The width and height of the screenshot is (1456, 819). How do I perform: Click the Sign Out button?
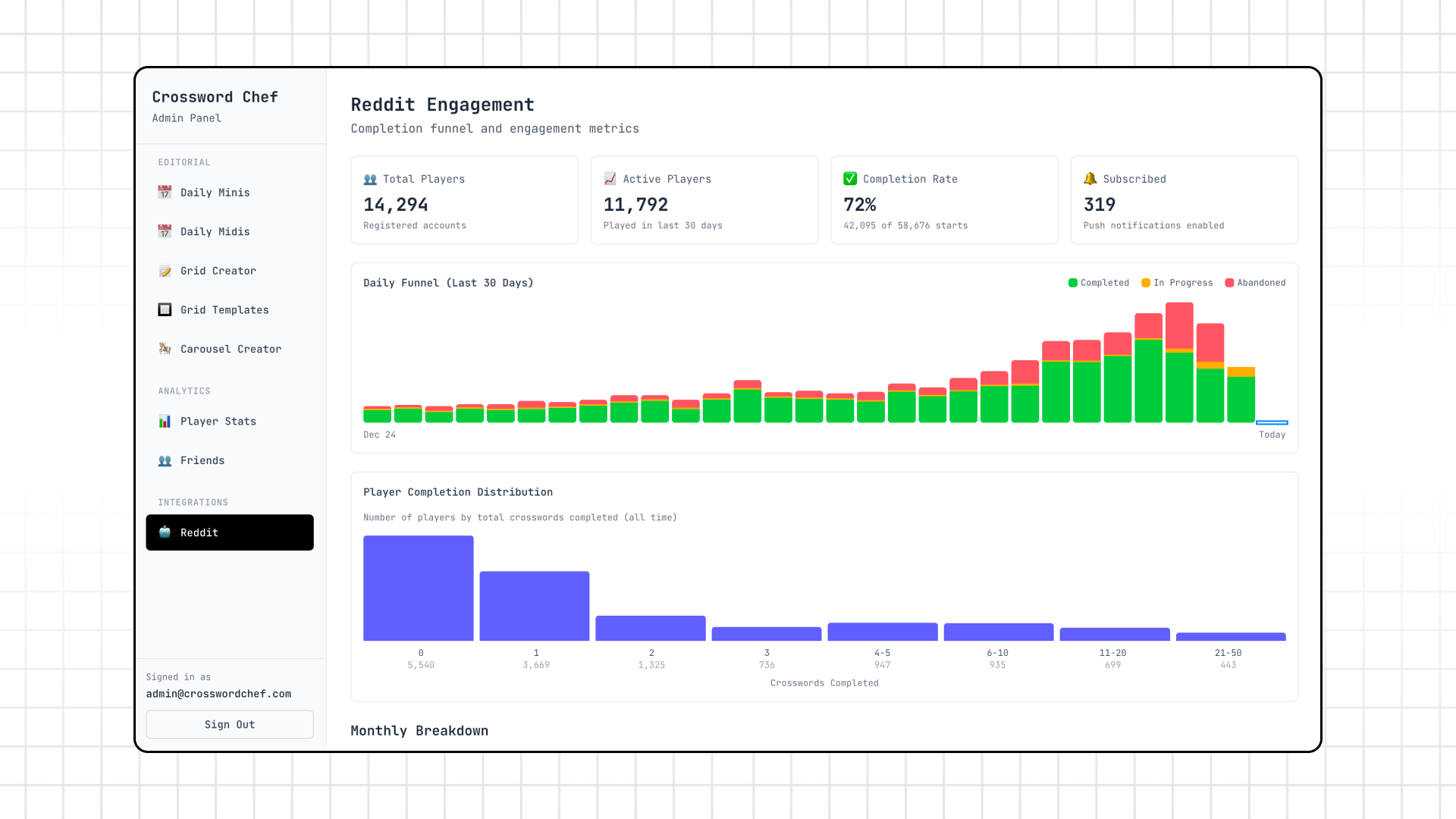(229, 724)
